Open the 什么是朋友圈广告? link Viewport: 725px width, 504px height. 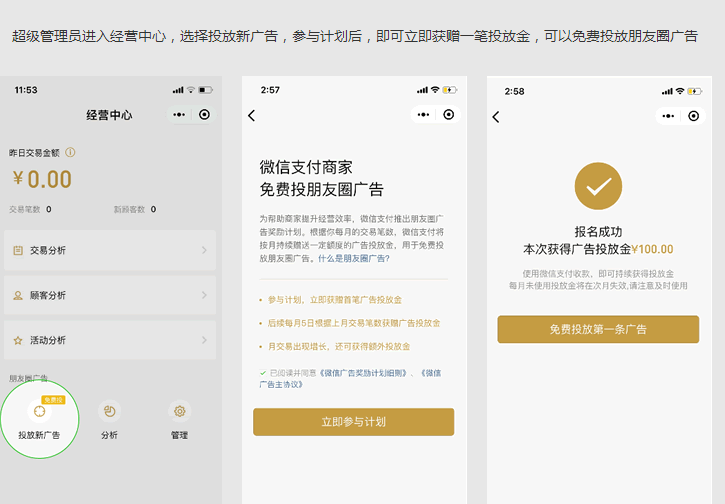point(354,258)
